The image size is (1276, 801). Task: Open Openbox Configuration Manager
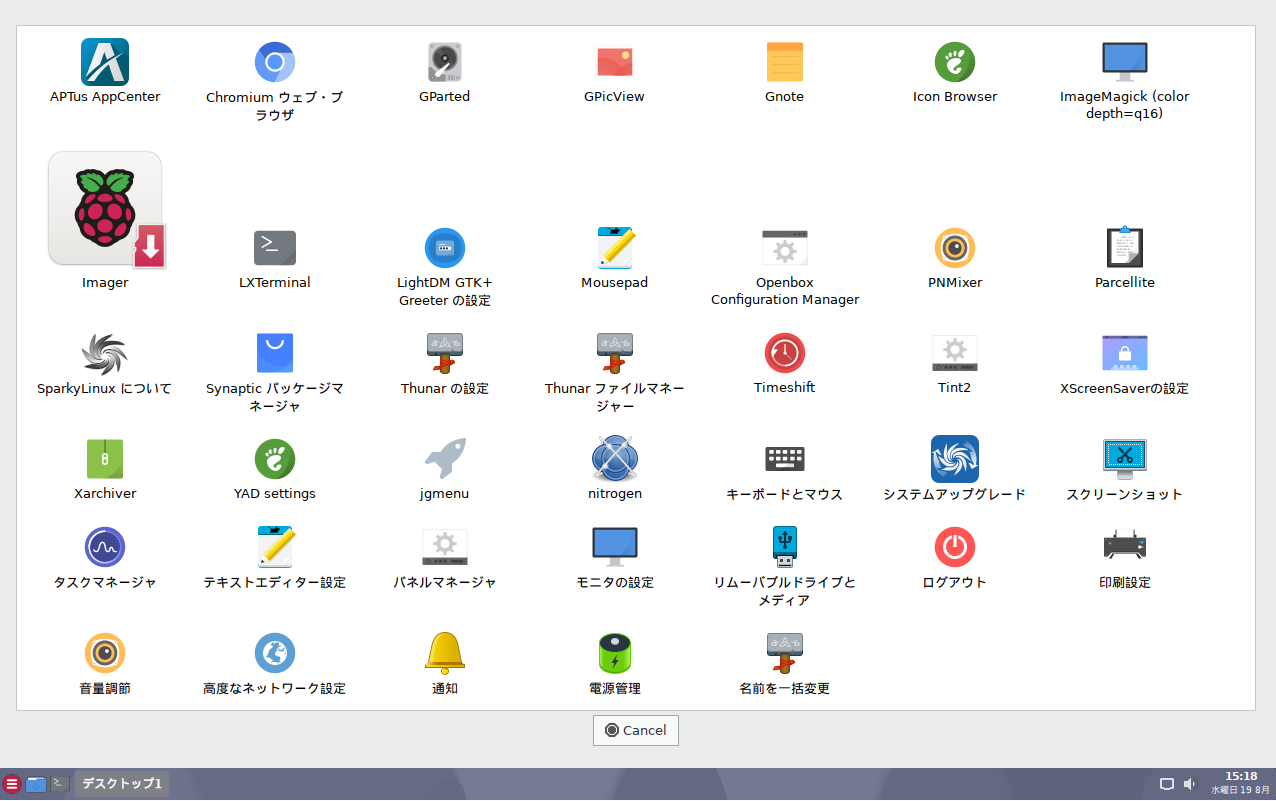pos(785,248)
